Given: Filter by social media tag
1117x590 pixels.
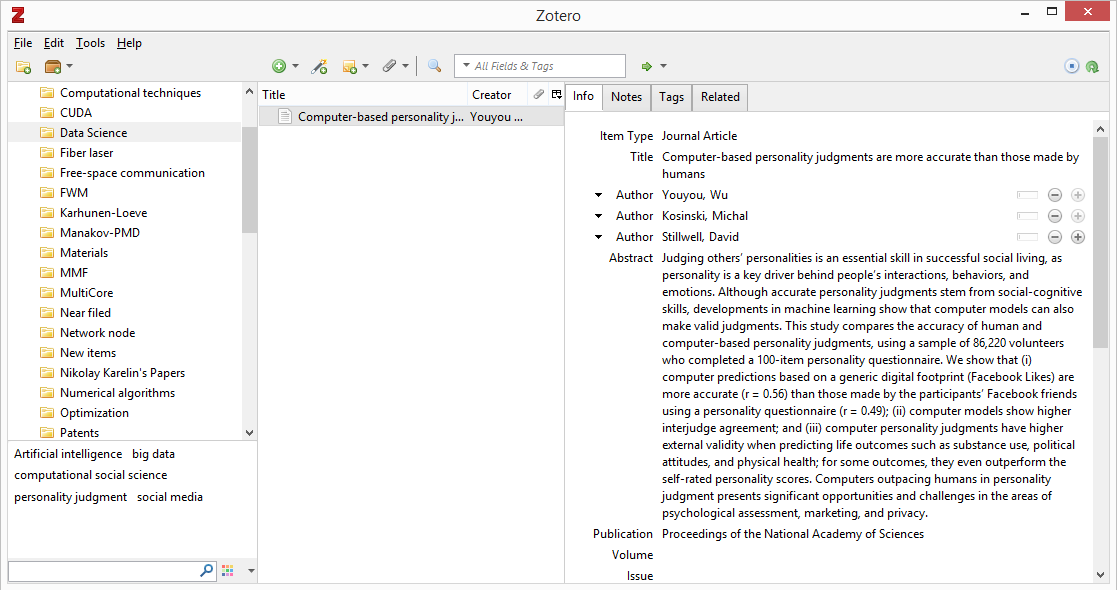Looking at the screenshot, I should [x=170, y=497].
